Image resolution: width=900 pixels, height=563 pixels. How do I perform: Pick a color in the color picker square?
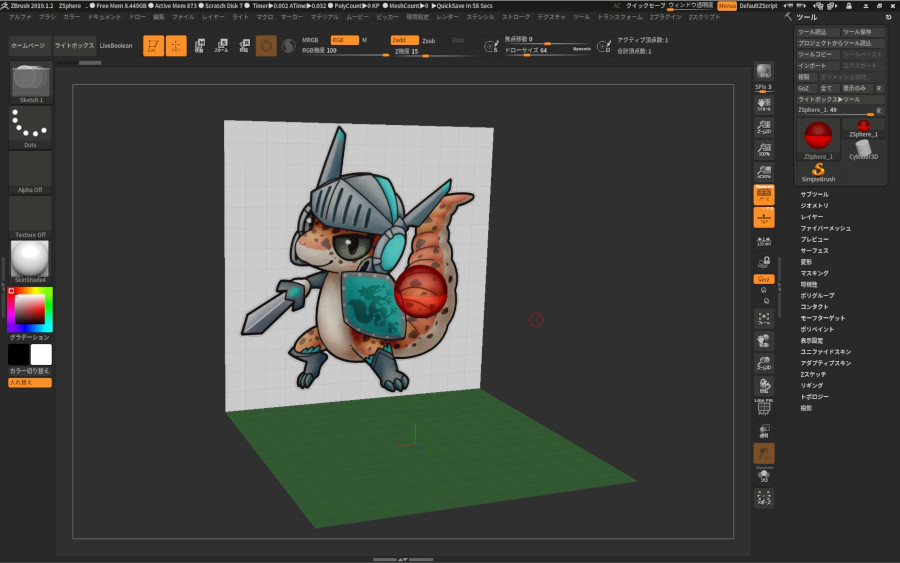pyautogui.click(x=30, y=309)
